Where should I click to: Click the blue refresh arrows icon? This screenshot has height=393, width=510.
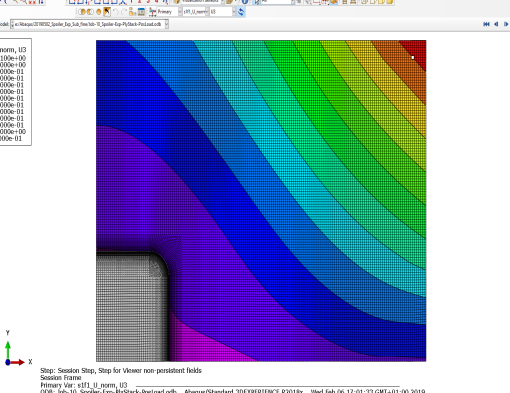pos(241,12)
